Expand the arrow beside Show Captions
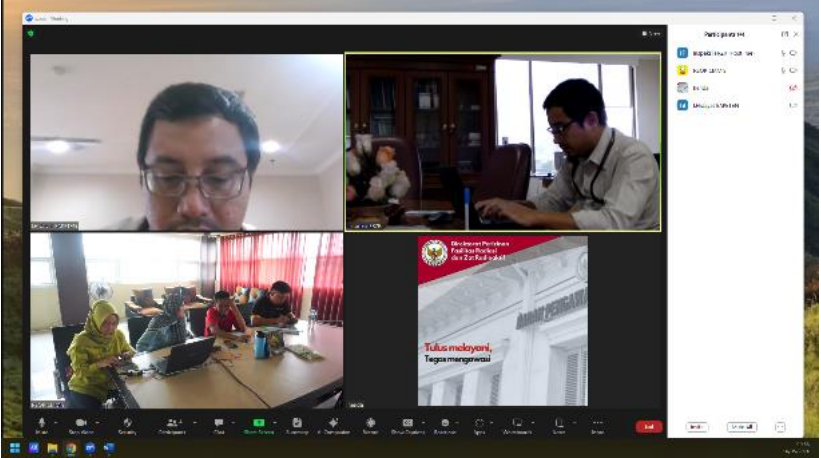The height and width of the screenshot is (458, 821). pyautogui.click(x=423, y=422)
